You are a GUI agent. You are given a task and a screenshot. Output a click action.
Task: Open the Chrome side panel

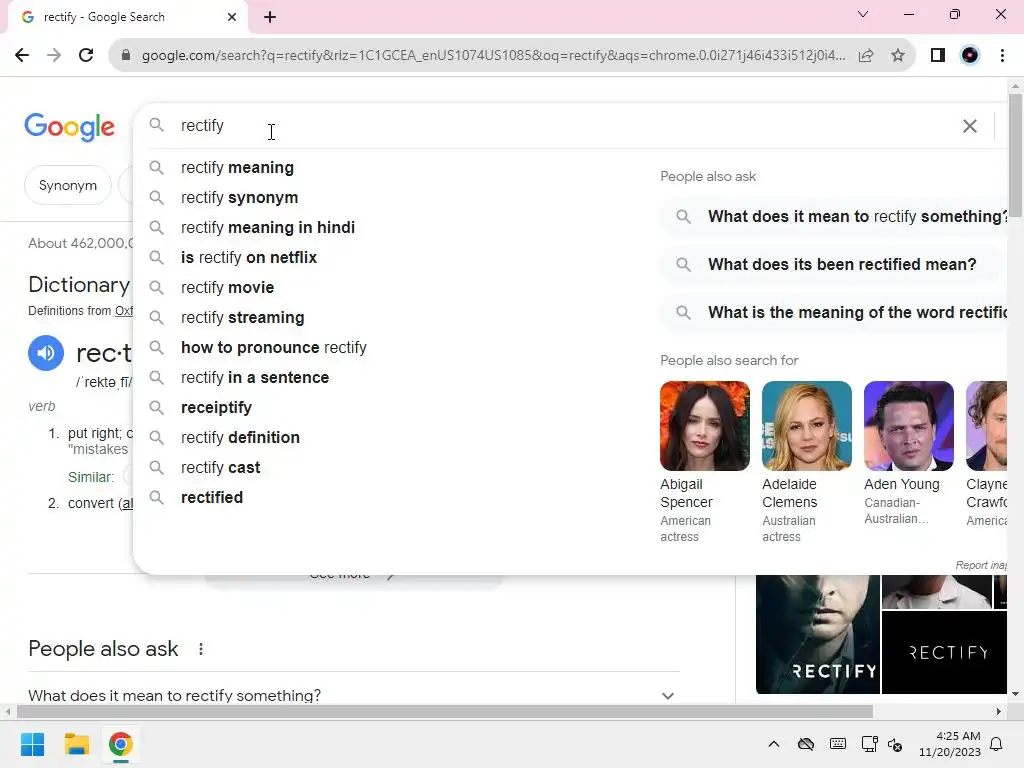pos(938,56)
